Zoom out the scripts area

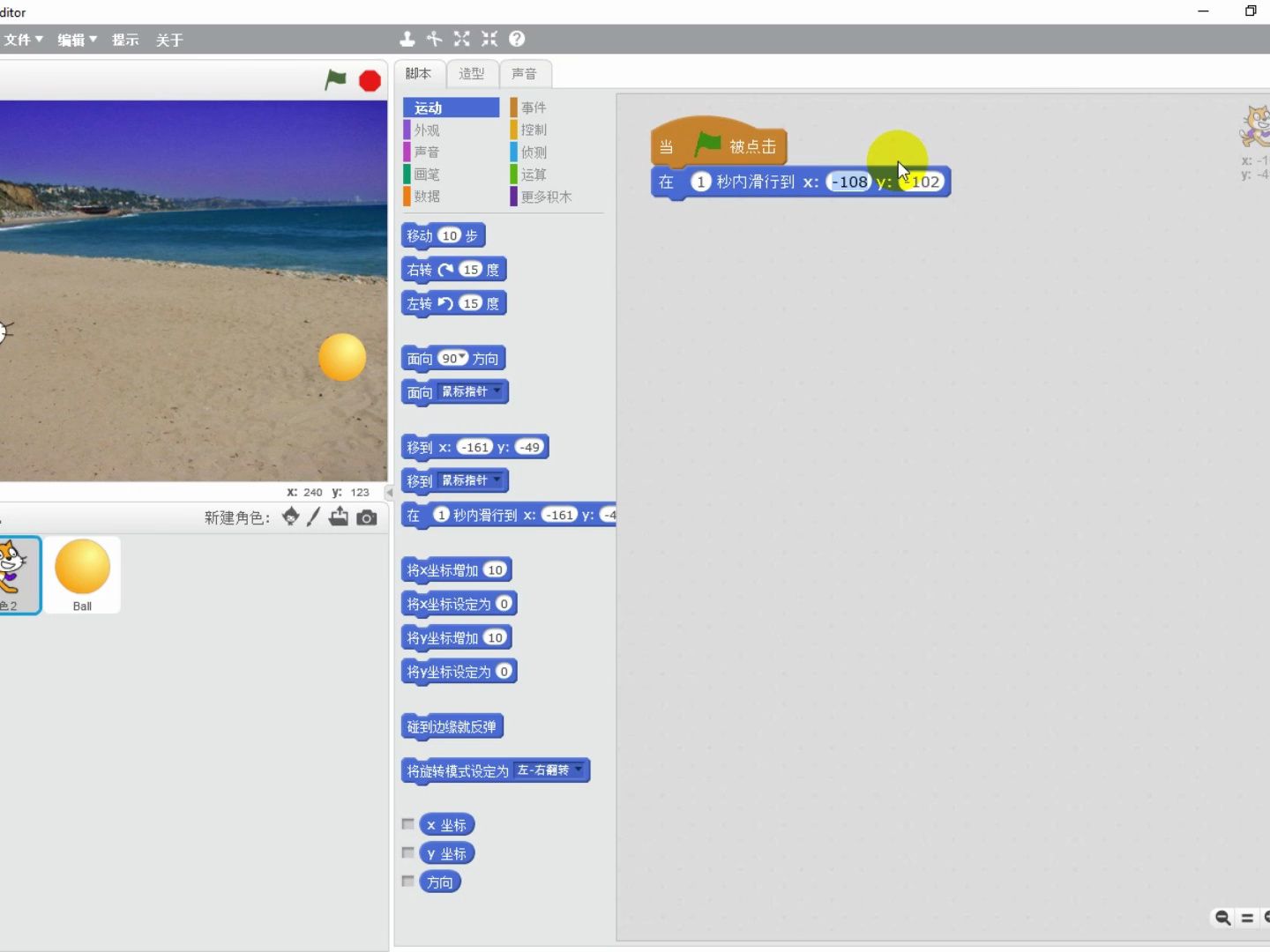pyautogui.click(x=1223, y=918)
